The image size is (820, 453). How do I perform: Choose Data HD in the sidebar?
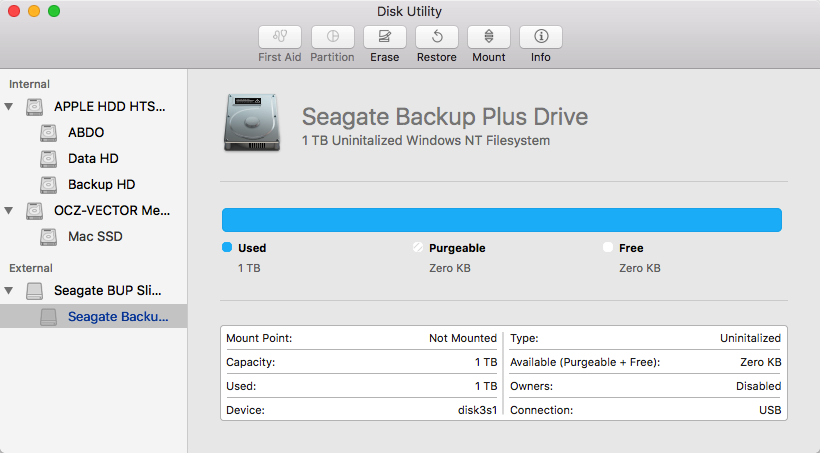tap(93, 158)
